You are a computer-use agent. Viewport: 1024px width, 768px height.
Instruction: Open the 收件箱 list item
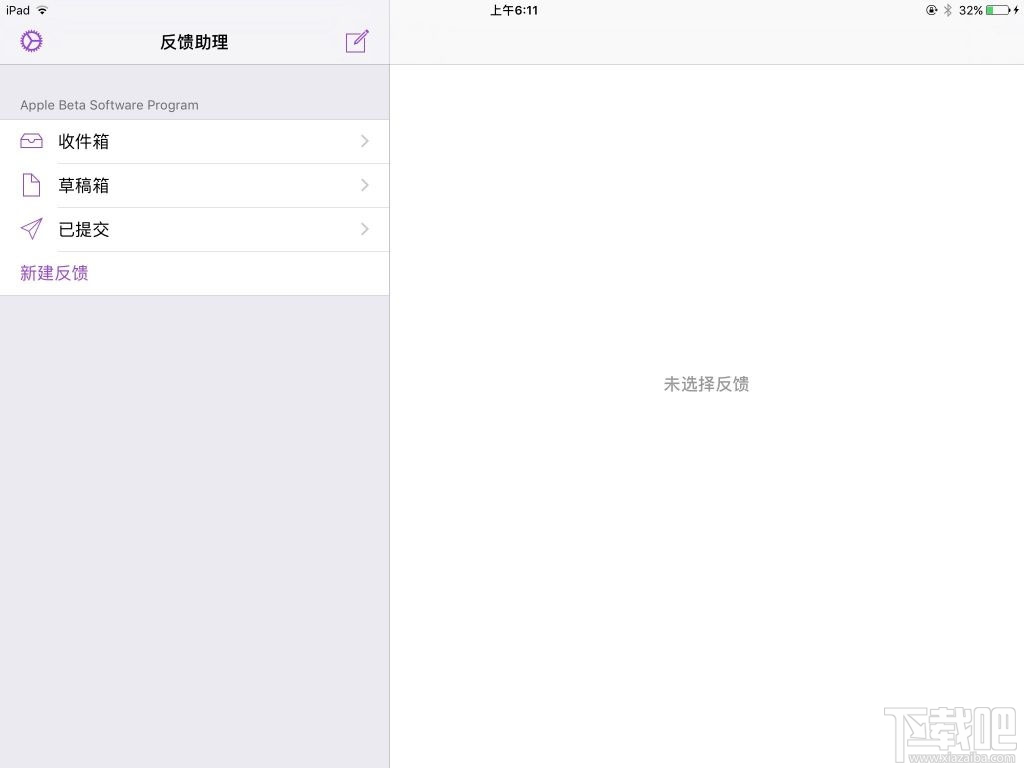coord(84,141)
